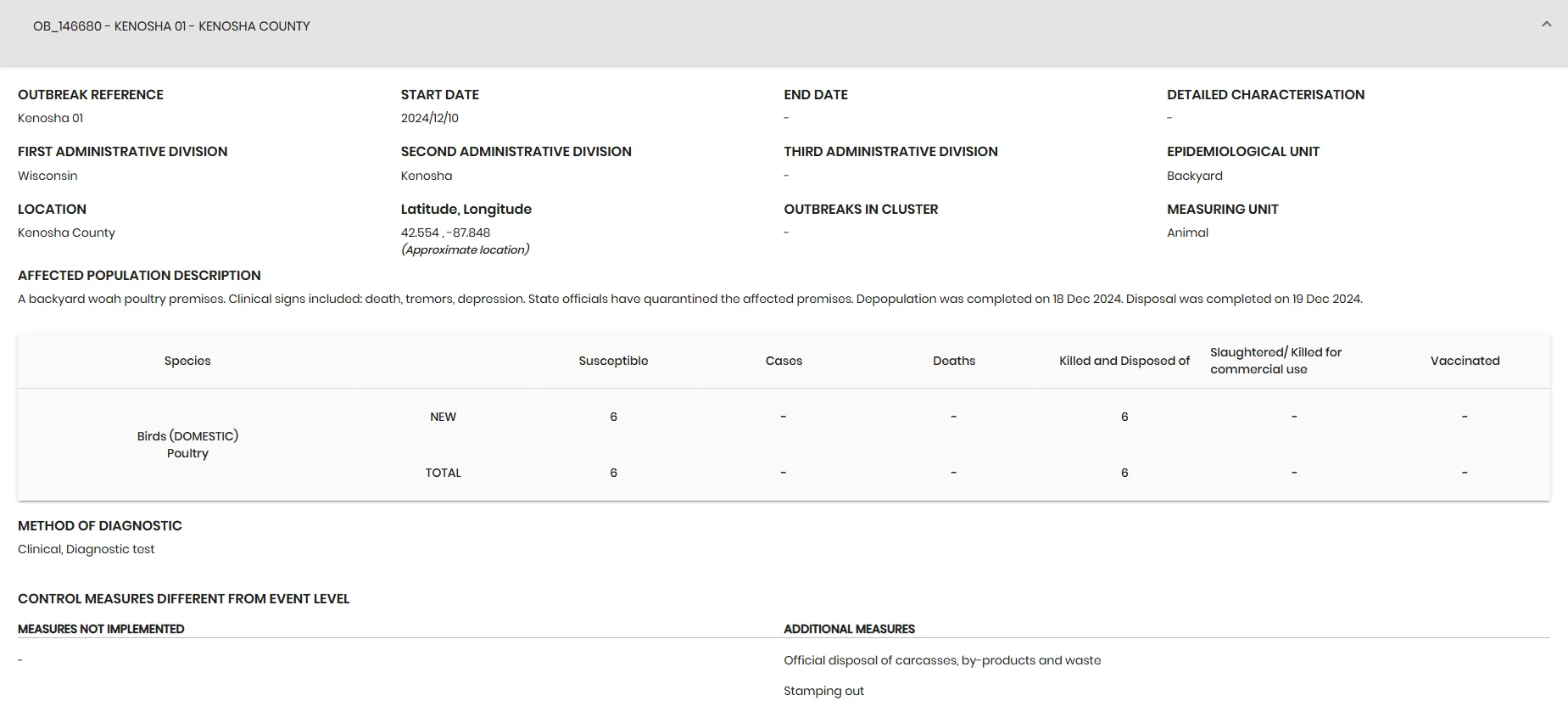The width and height of the screenshot is (1568, 723).
Task: Click the Measuring Unit value Animal
Action: [x=1187, y=233]
